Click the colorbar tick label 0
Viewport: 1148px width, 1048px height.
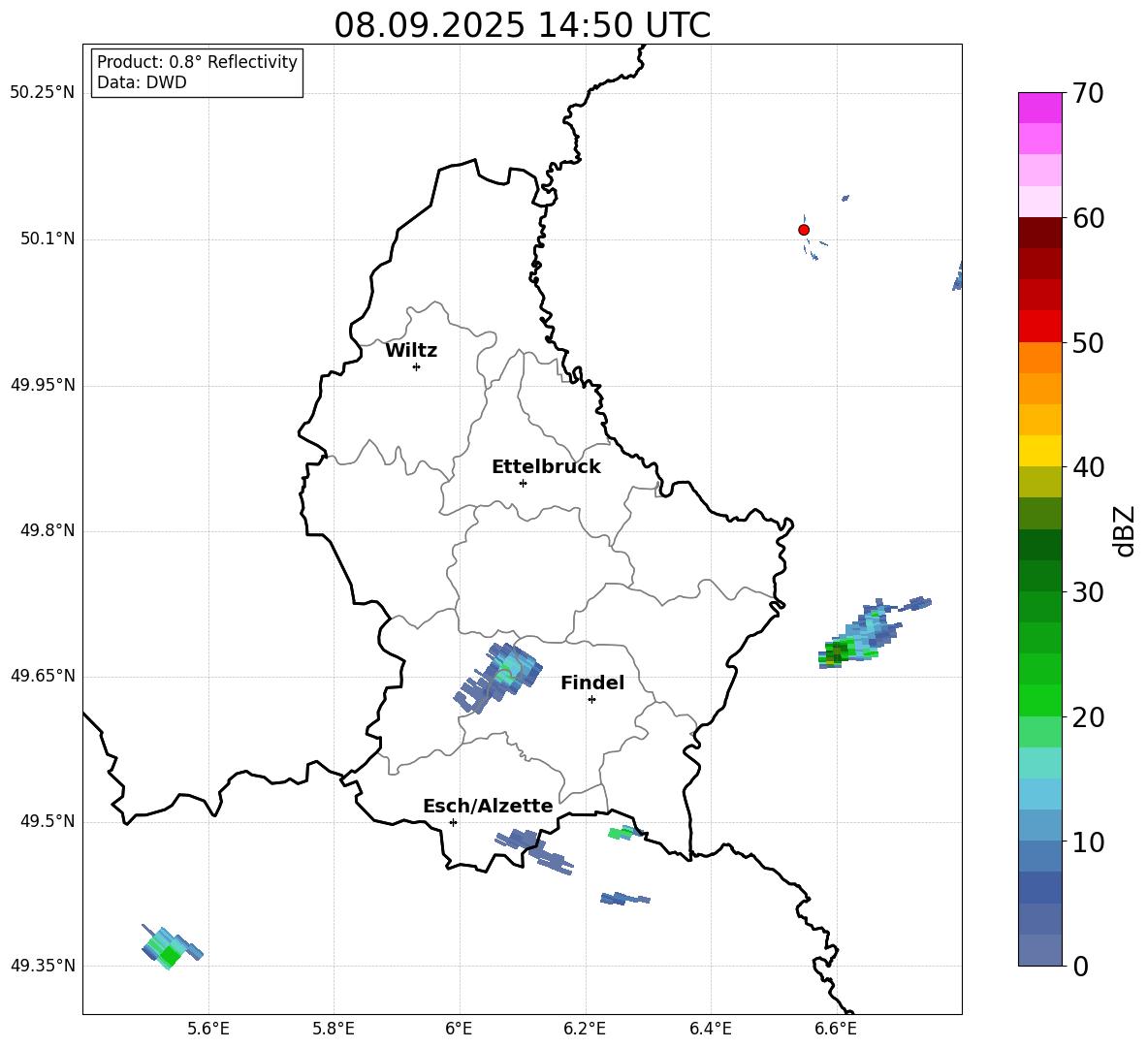[1081, 967]
